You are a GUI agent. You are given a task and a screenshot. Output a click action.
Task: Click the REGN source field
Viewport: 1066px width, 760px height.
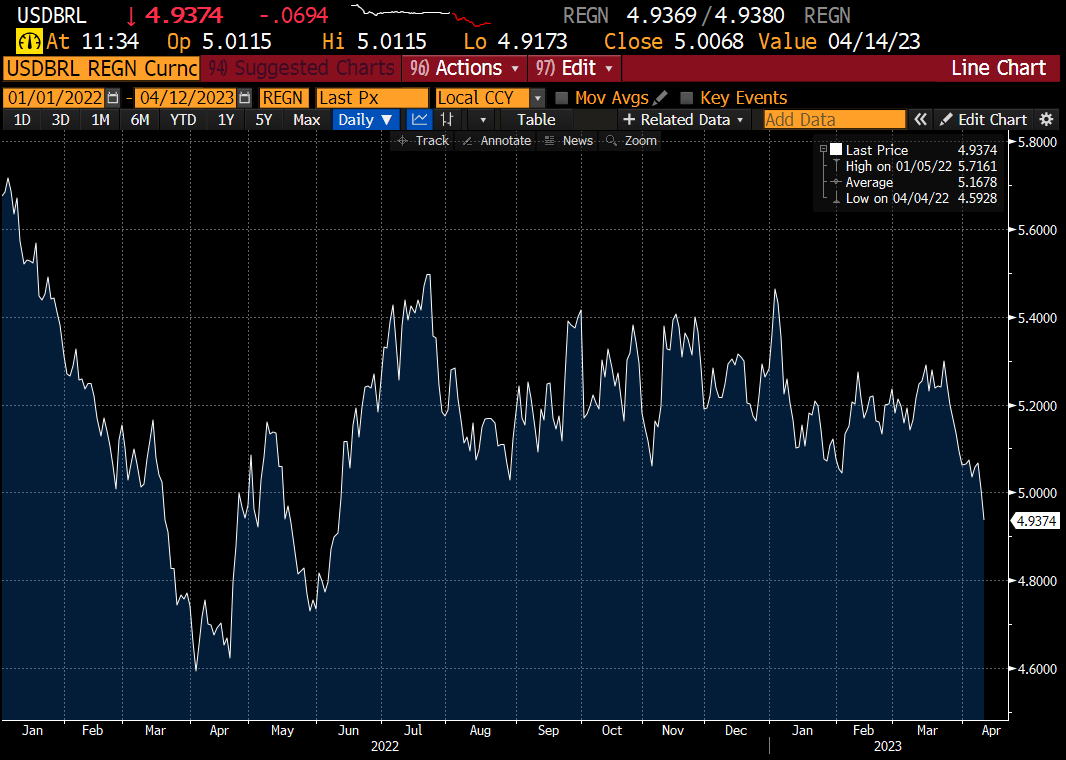[x=284, y=98]
